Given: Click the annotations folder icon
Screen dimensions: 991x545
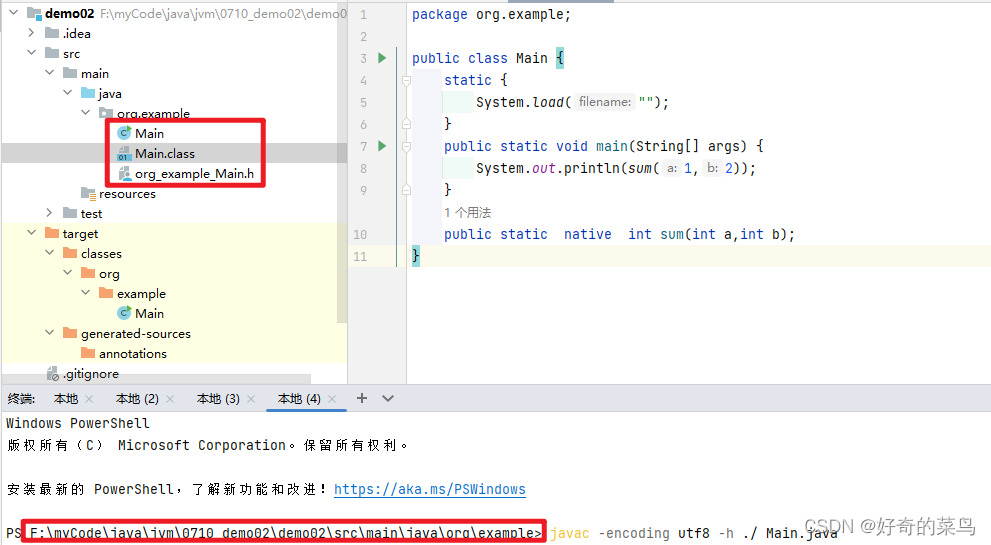Looking at the screenshot, I should [88, 353].
